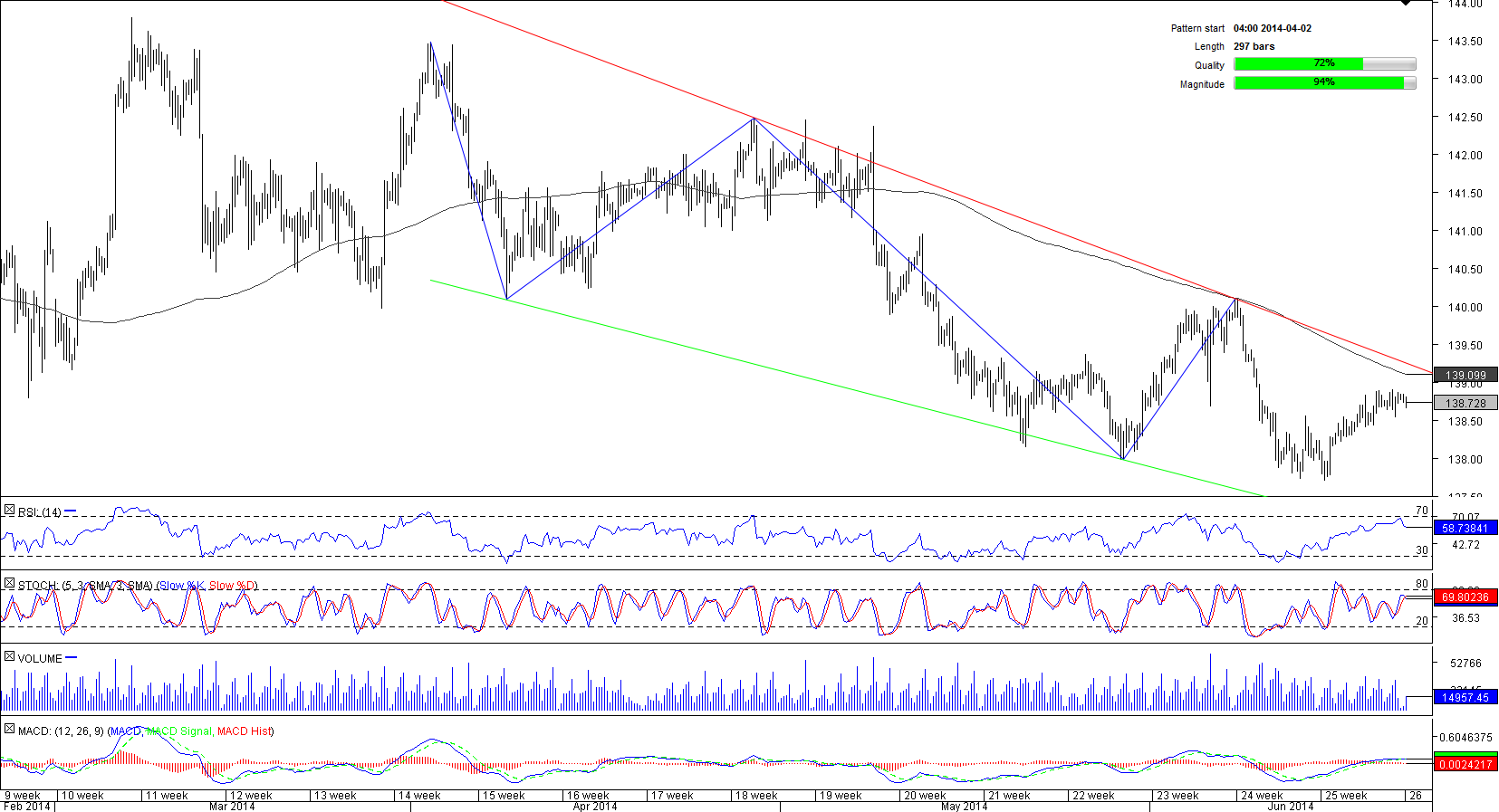Click the MACD Signal legend text
Image resolution: width=1499 pixels, height=812 pixels.
178,731
